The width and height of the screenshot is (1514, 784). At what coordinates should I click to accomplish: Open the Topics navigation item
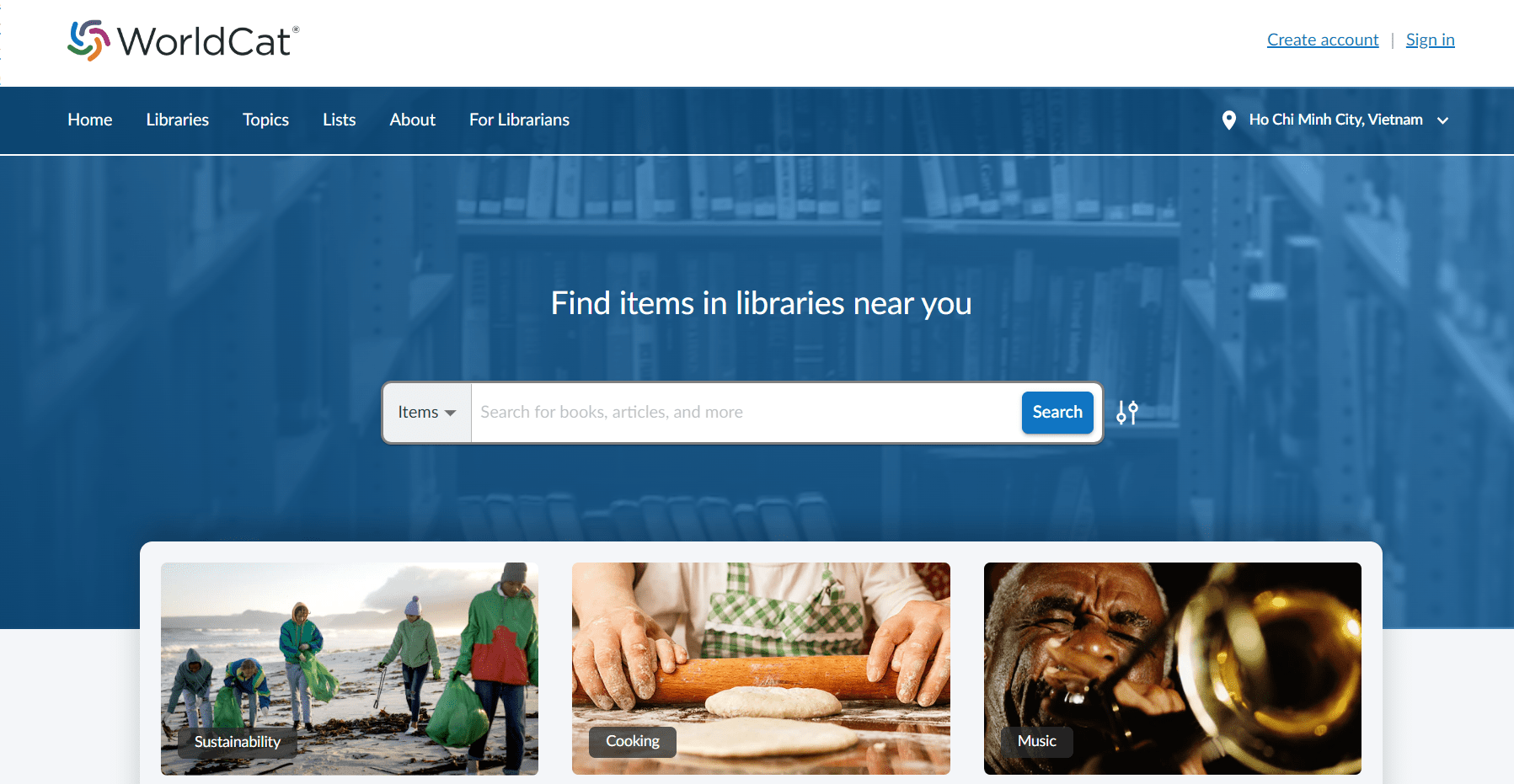[266, 120]
